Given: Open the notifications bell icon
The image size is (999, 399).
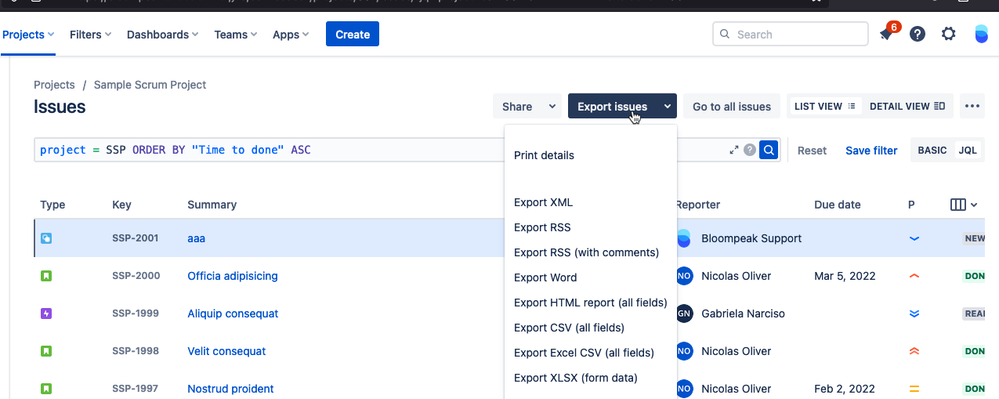Looking at the screenshot, I should [886, 34].
